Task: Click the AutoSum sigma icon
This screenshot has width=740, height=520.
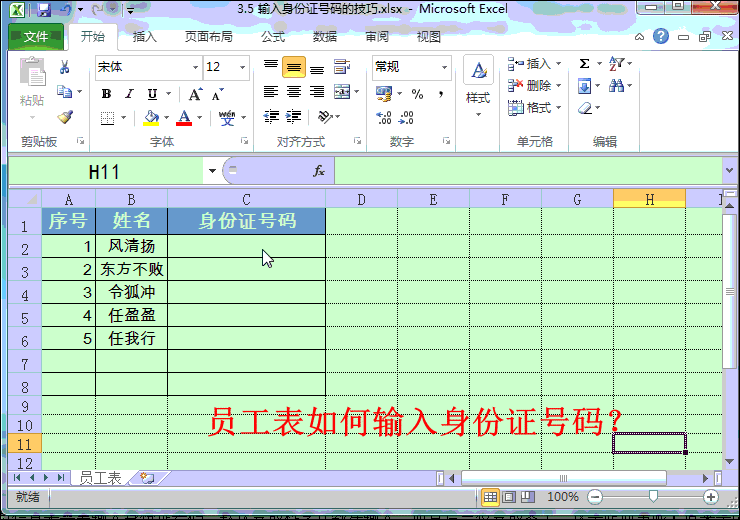Action: click(x=585, y=64)
